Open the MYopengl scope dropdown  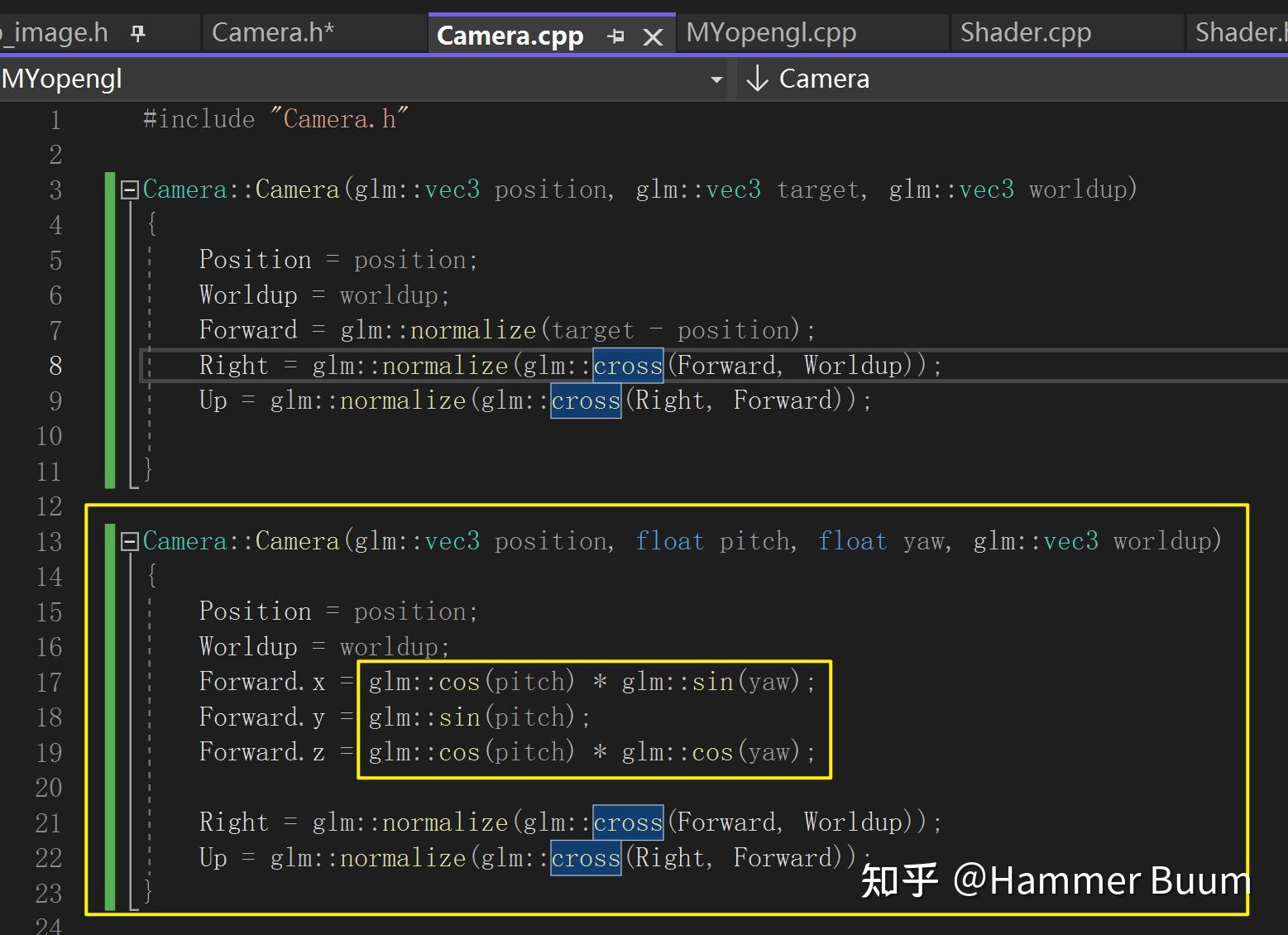(715, 78)
